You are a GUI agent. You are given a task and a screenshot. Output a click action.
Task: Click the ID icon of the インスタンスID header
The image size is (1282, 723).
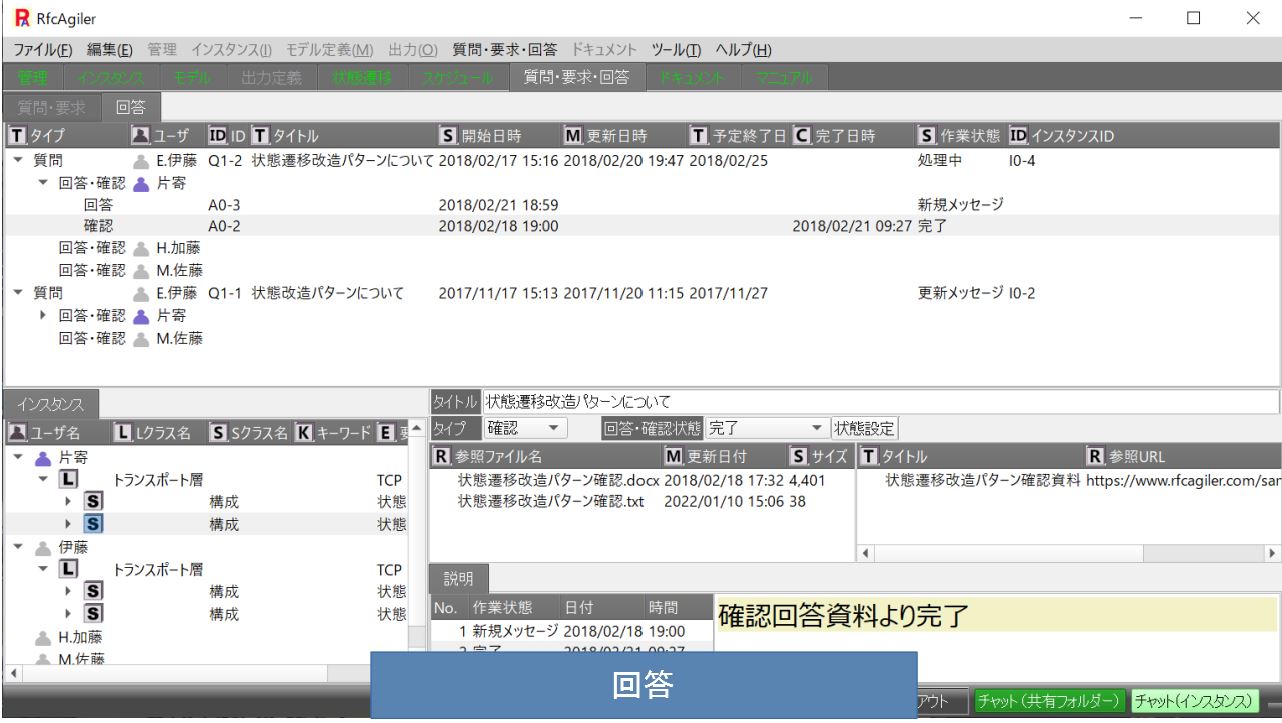coord(1019,135)
